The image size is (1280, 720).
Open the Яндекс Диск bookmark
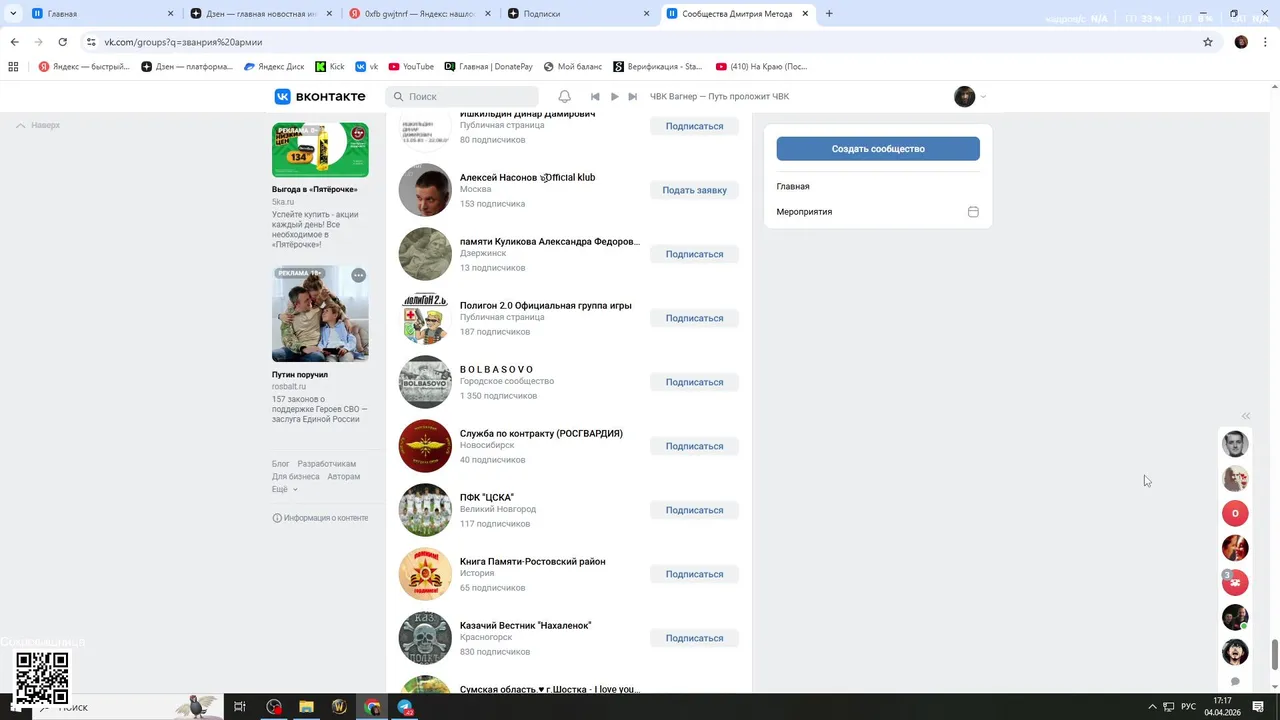[274, 67]
